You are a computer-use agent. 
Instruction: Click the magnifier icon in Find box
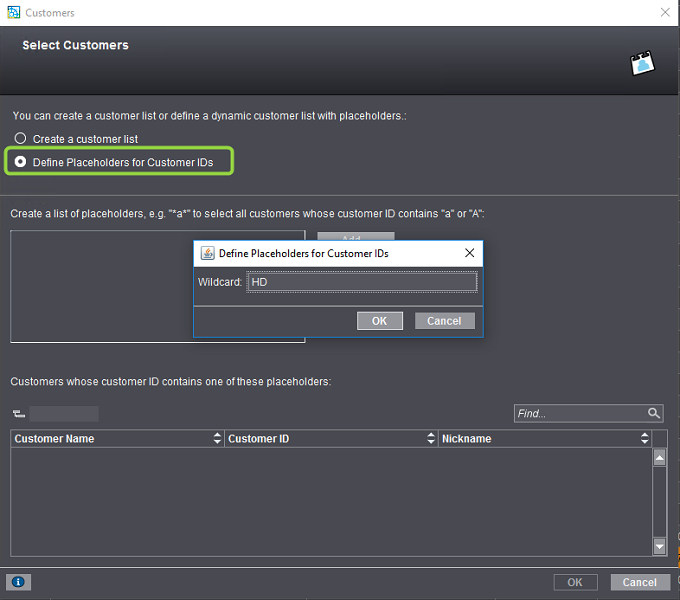(x=654, y=413)
